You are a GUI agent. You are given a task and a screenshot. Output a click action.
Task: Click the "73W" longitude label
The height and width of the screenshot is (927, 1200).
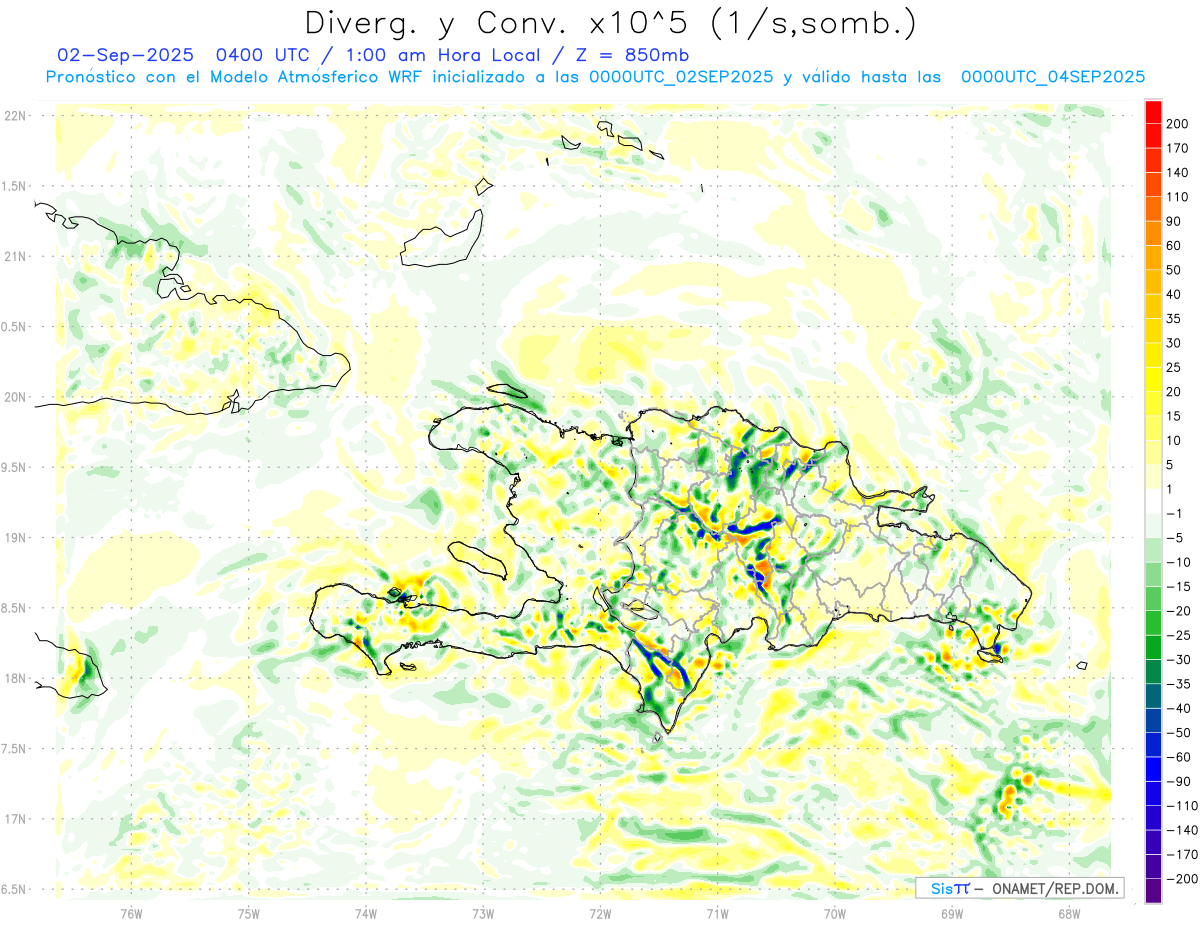[x=483, y=914]
